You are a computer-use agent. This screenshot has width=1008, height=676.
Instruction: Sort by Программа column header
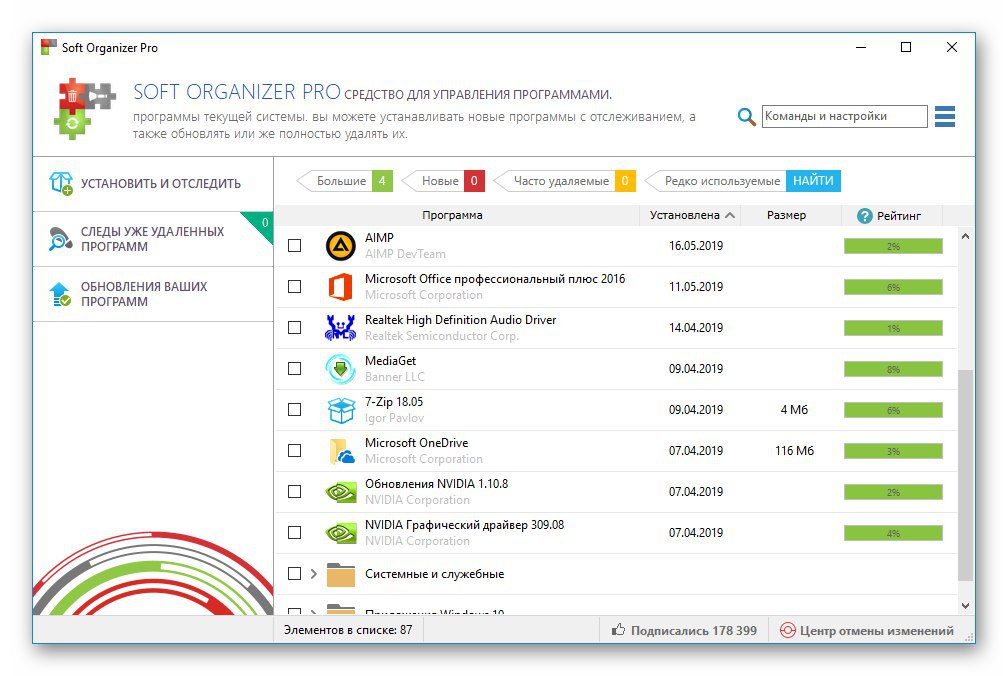click(x=452, y=215)
